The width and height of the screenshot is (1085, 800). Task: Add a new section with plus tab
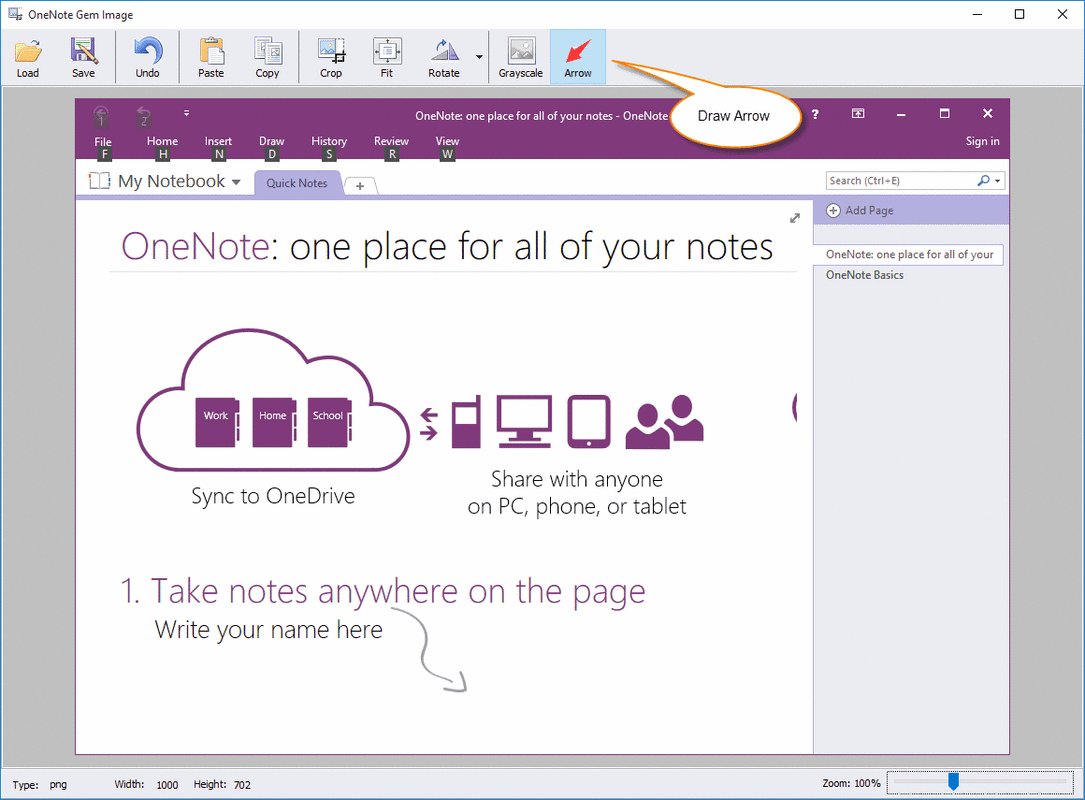point(360,185)
